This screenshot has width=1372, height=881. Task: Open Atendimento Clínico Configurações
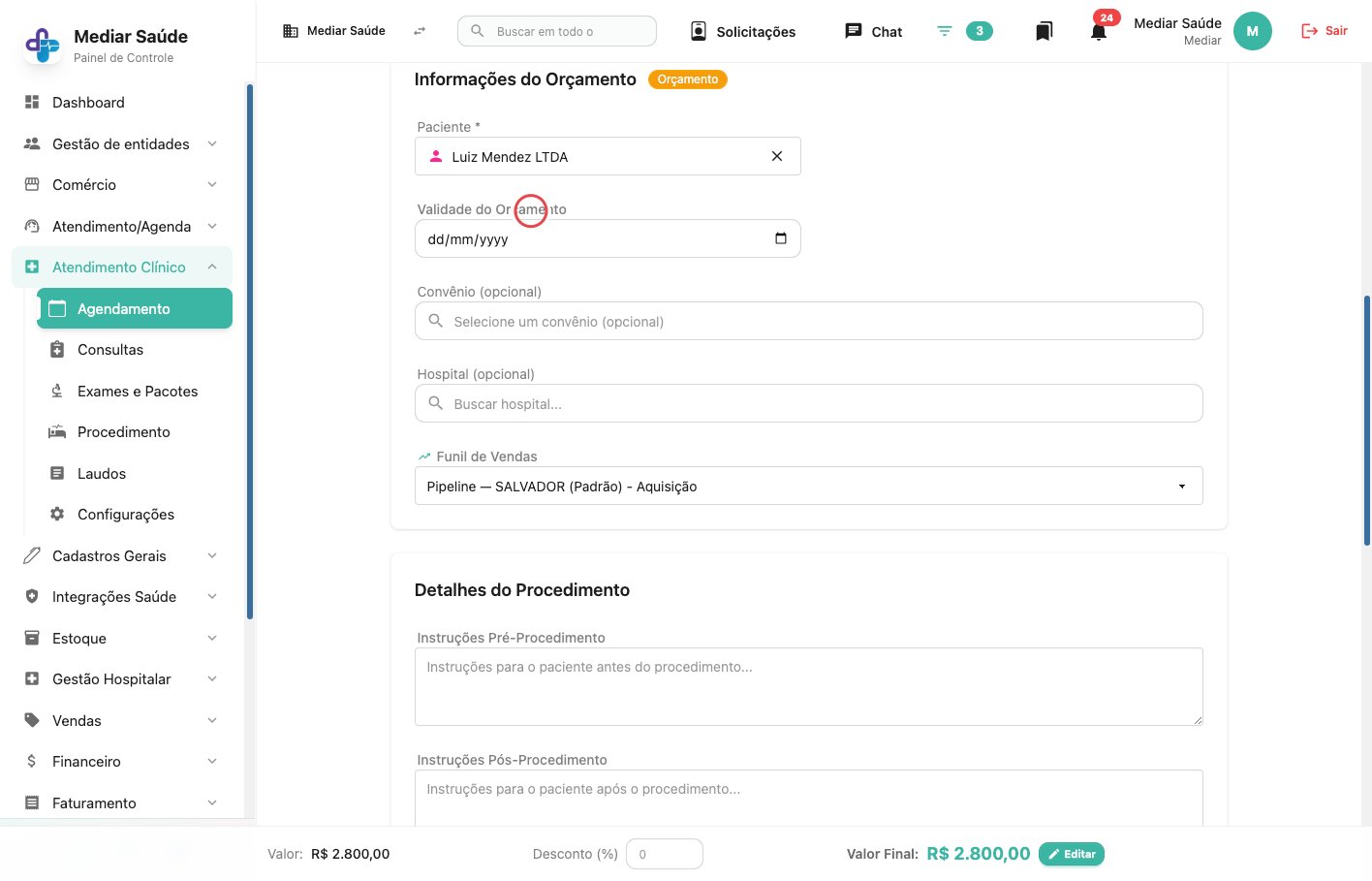point(135,515)
